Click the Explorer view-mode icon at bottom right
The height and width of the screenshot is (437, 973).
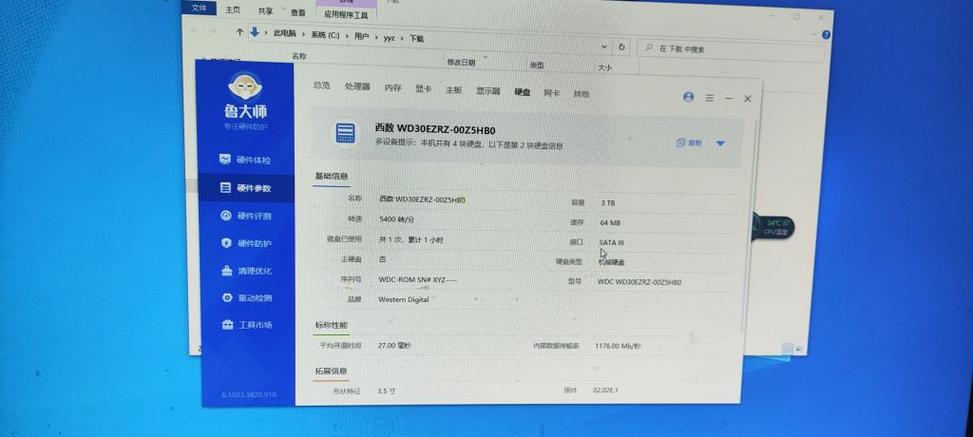point(787,348)
